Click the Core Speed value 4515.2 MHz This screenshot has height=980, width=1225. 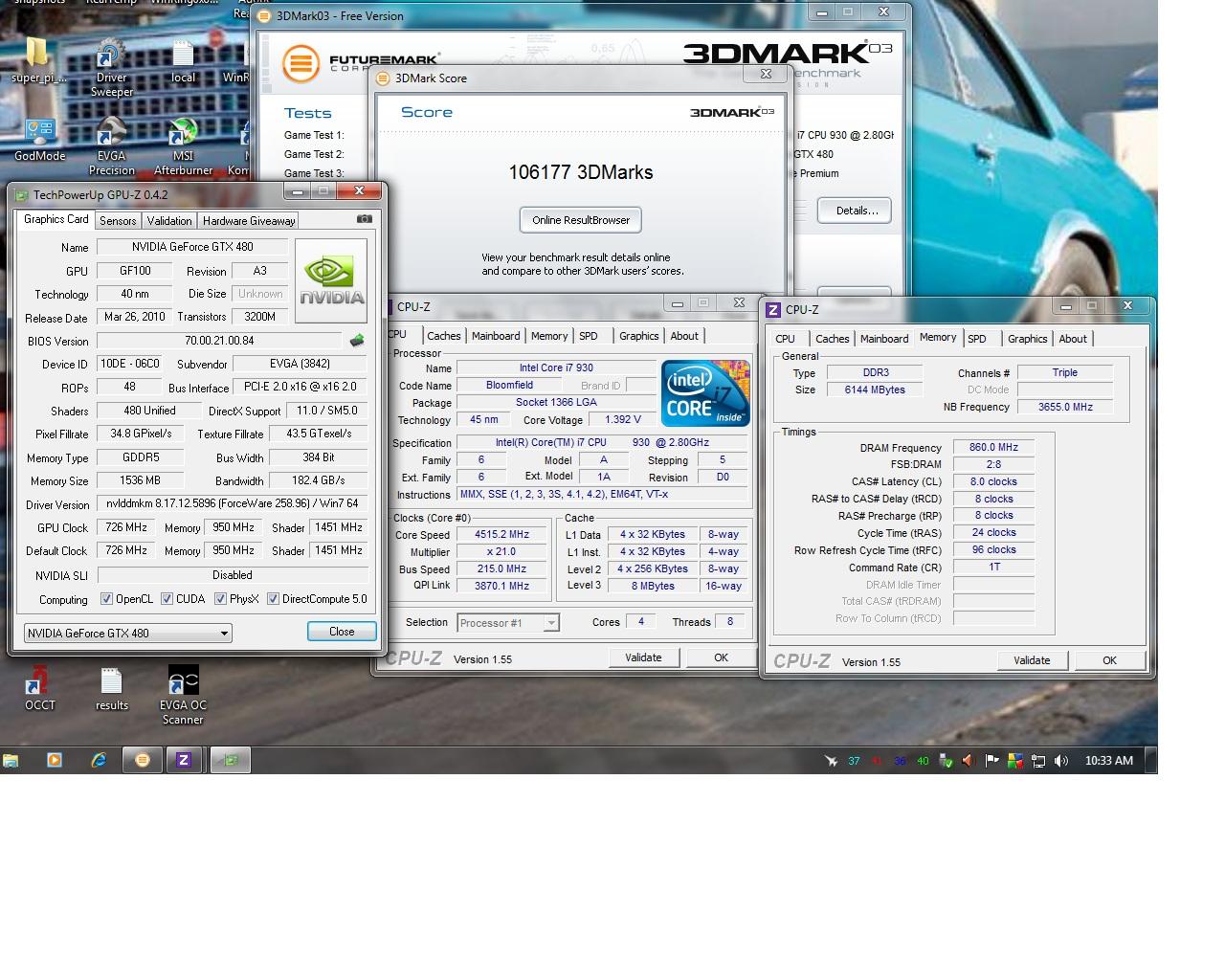501,535
